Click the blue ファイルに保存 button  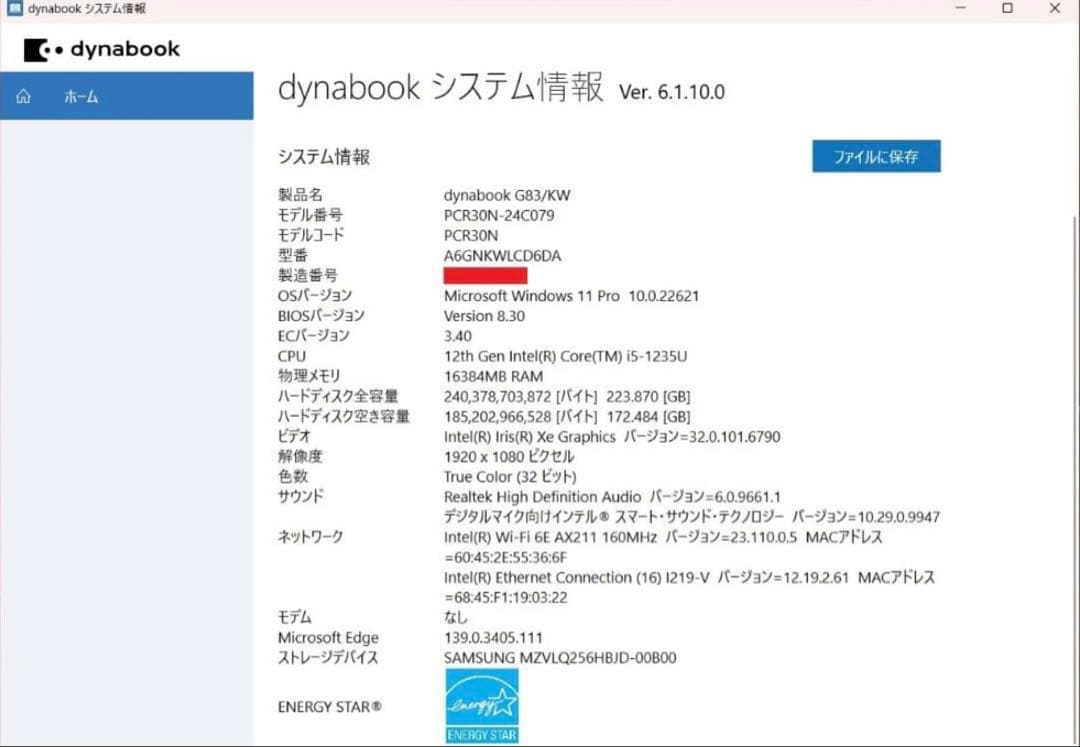(x=875, y=156)
